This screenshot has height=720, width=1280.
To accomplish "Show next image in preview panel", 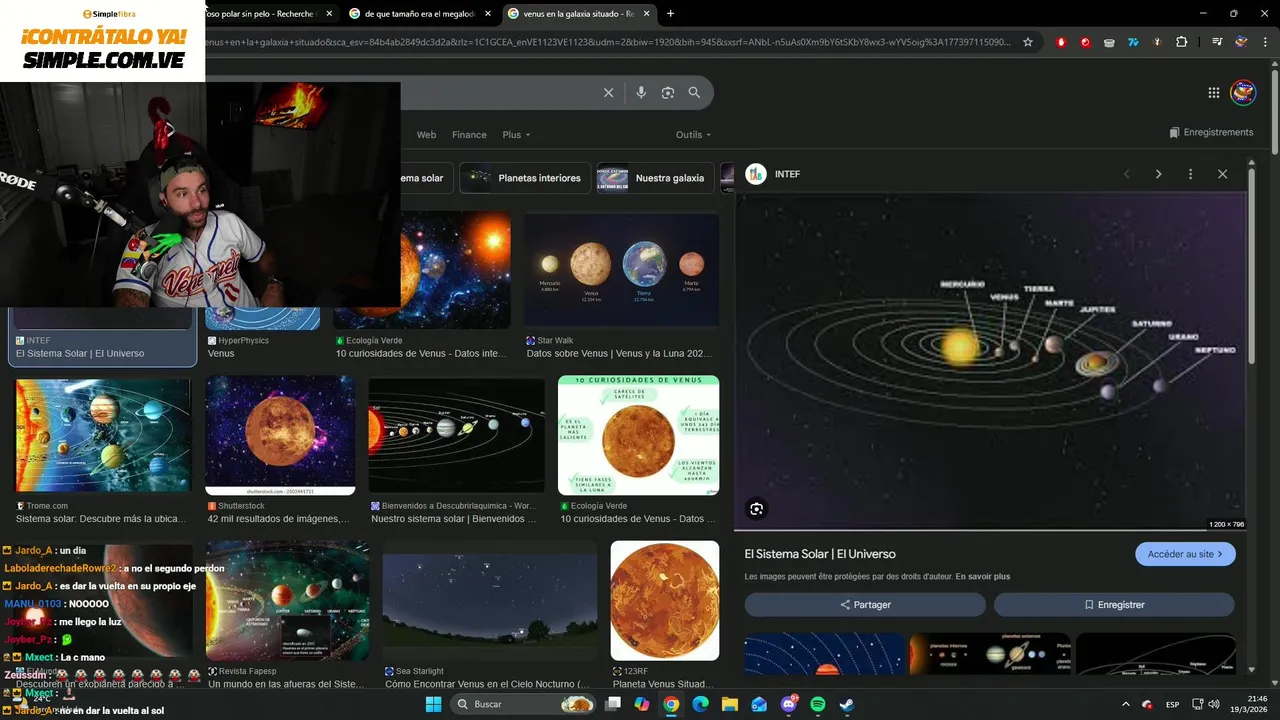I will coord(1158,174).
